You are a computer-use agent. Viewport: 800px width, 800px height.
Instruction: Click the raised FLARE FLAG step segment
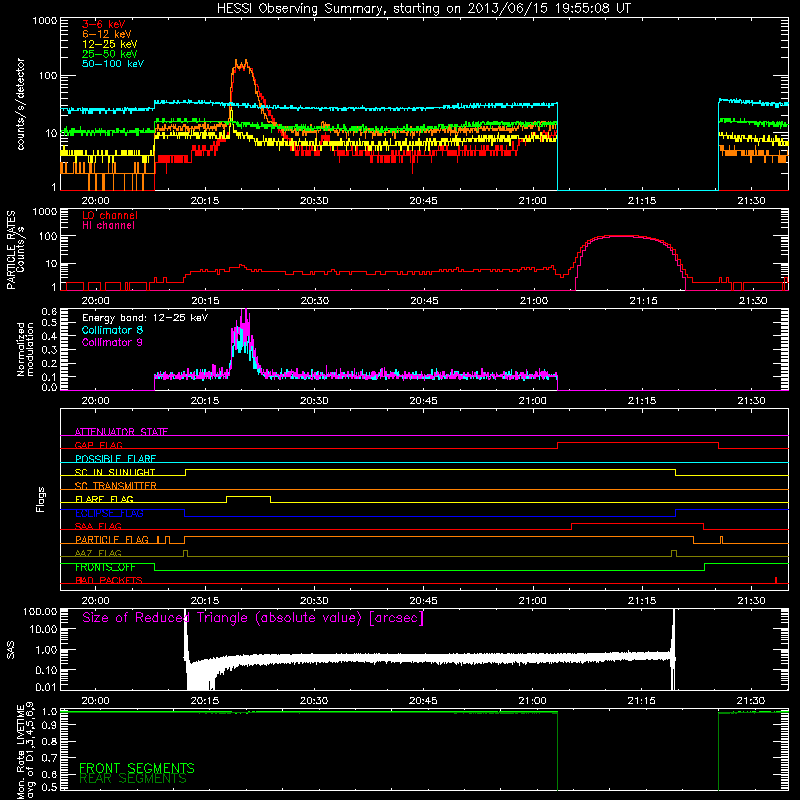pos(248,496)
